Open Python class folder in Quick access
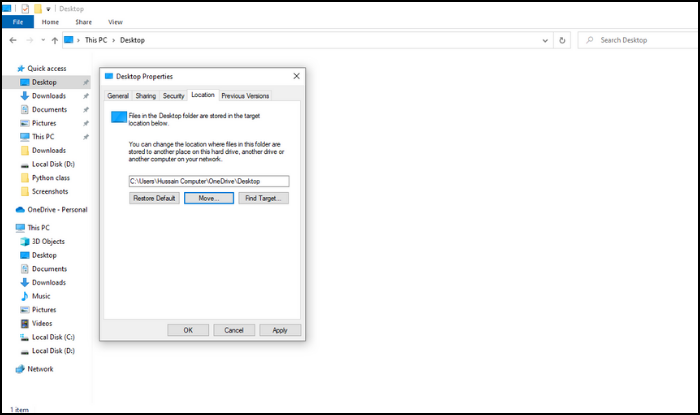The height and width of the screenshot is (415, 700). (52, 176)
